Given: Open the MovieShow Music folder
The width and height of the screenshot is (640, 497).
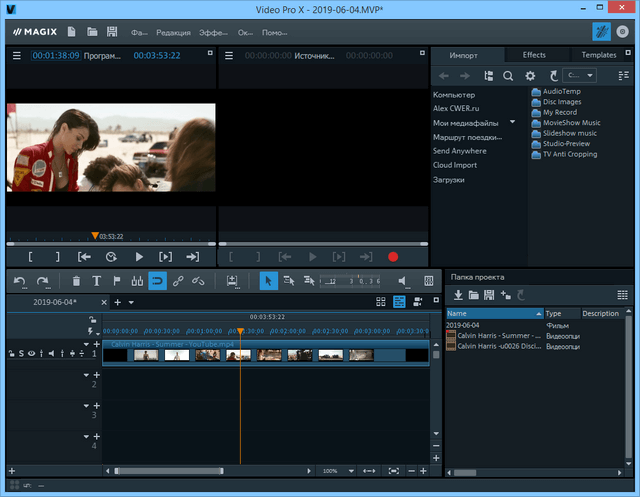Looking at the screenshot, I should pyautogui.click(x=570, y=123).
